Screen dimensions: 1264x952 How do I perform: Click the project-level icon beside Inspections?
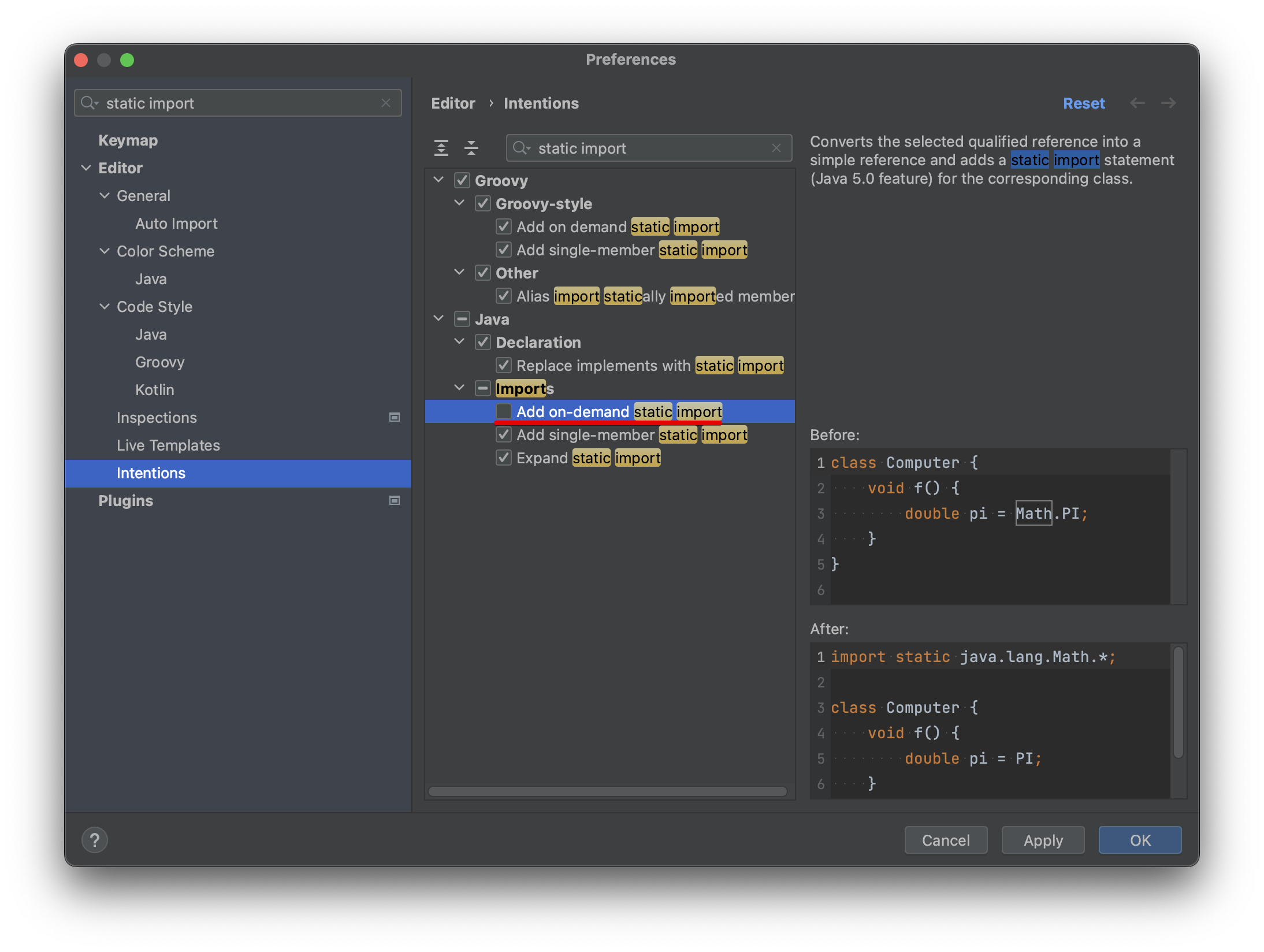395,417
